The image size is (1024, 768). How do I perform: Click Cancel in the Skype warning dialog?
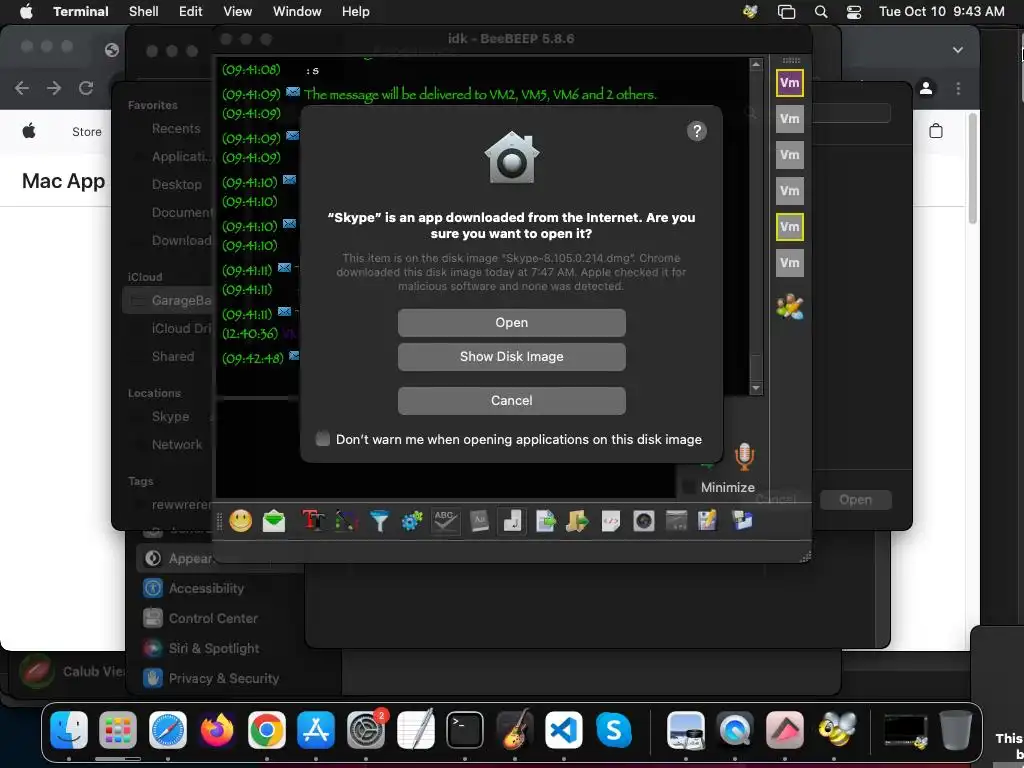[511, 400]
